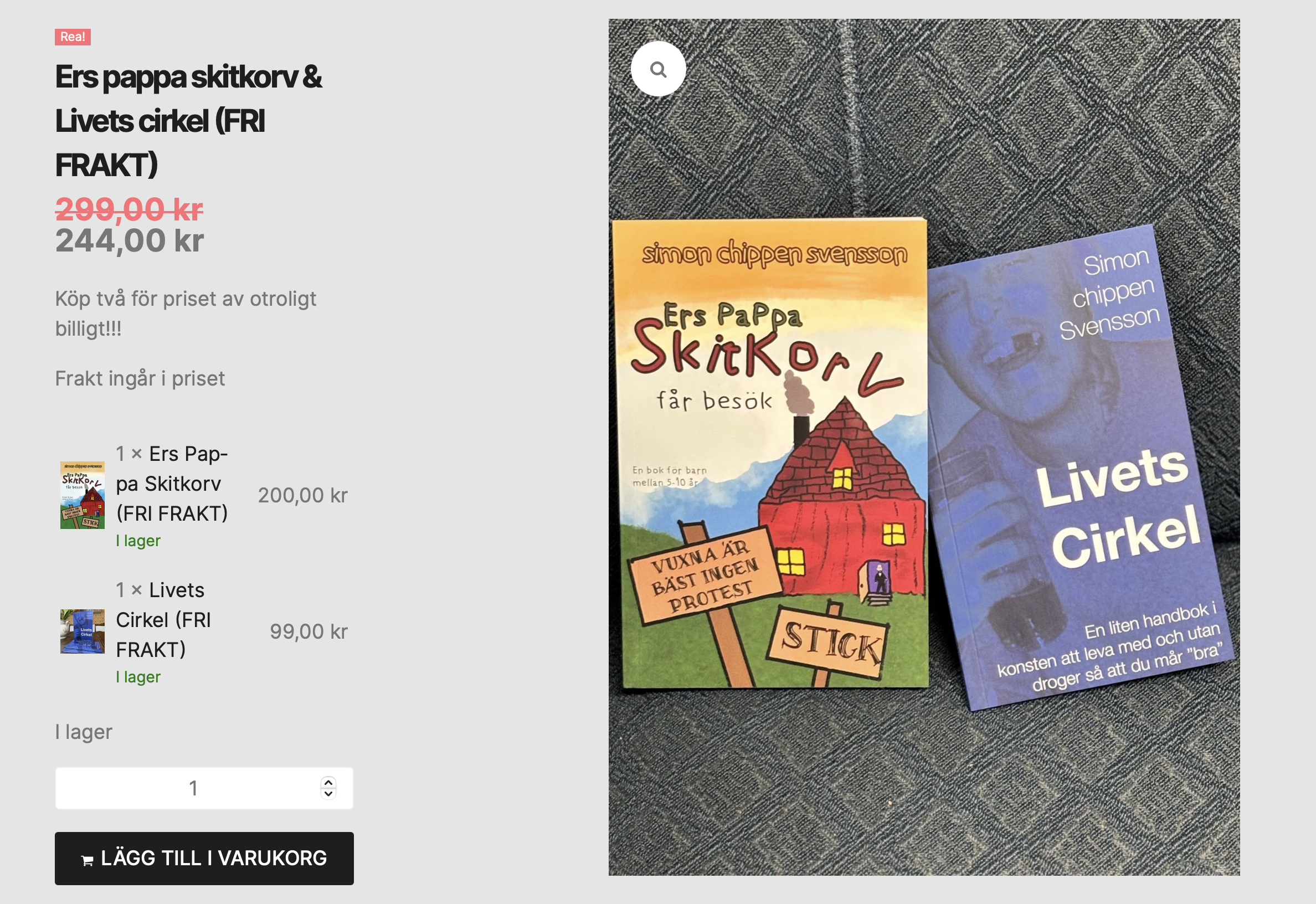Open the Ers Pappa Skitkorv thumbnail
Image resolution: width=1316 pixels, height=904 pixels.
coord(83,495)
